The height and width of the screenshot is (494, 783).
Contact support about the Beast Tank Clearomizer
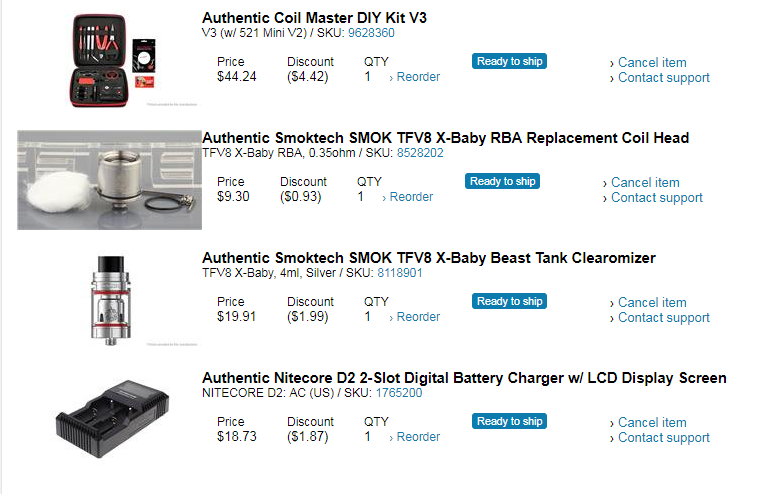coord(663,318)
